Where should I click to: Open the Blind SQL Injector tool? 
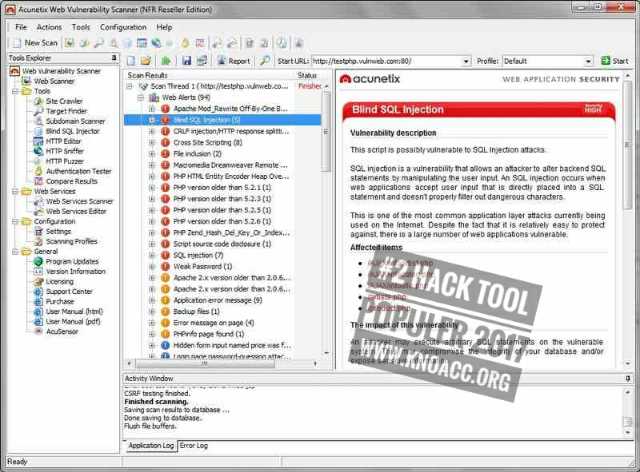(x=72, y=131)
